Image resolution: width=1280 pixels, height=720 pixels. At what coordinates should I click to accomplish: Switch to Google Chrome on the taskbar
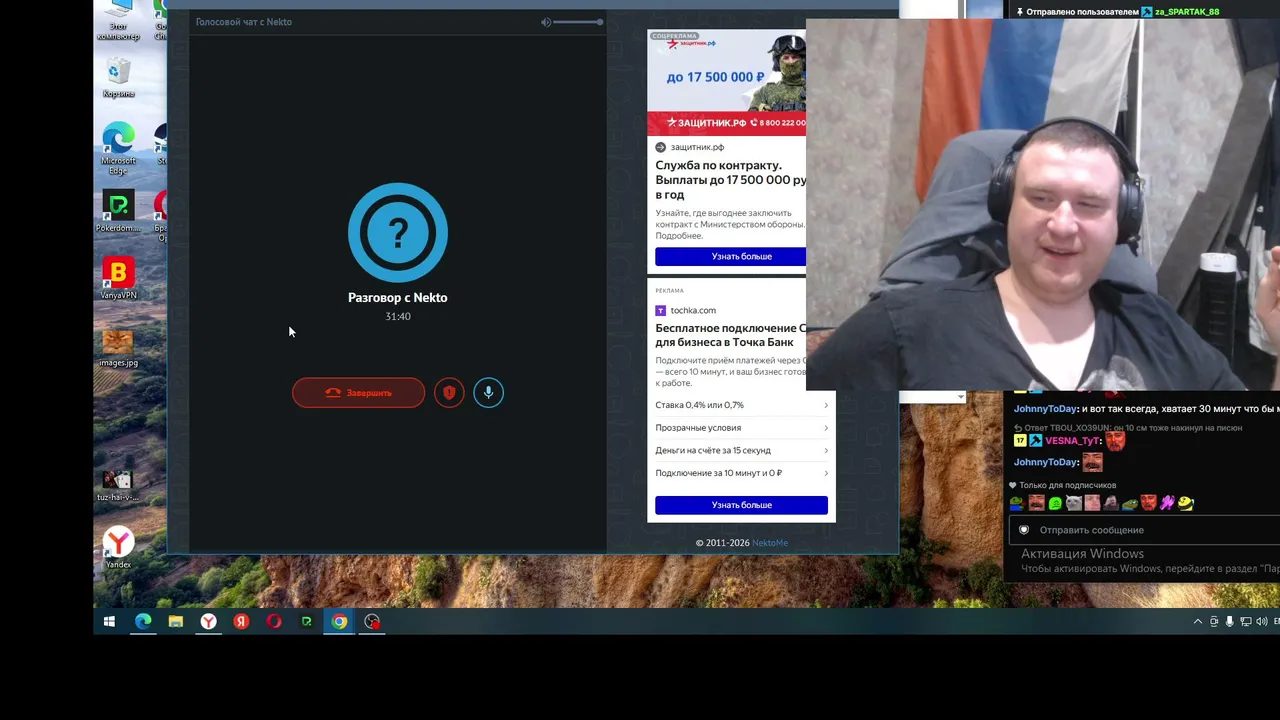(x=340, y=622)
